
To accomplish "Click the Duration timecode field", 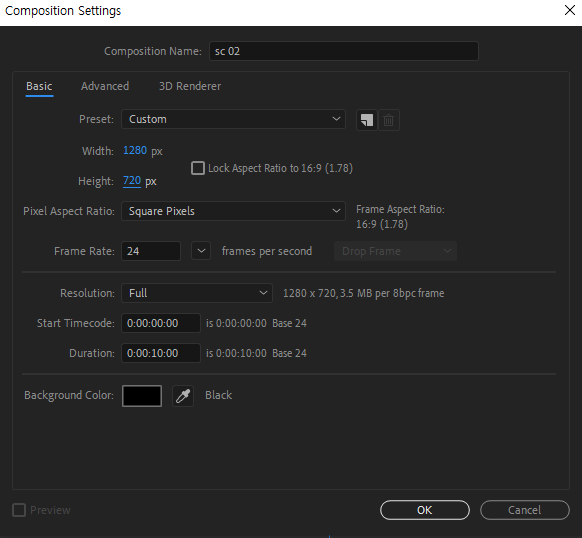I will [x=161, y=353].
